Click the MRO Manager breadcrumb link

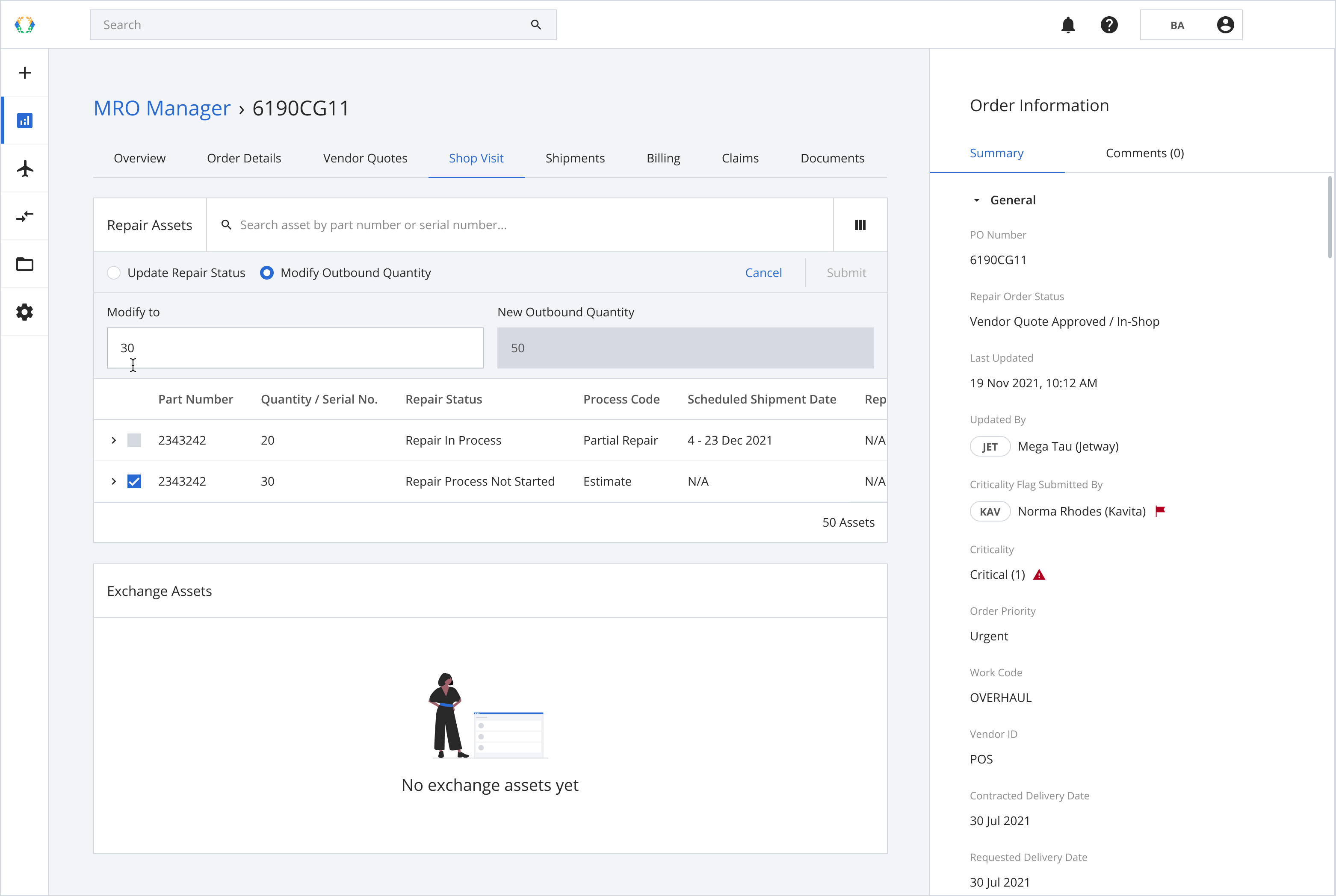[x=162, y=108]
